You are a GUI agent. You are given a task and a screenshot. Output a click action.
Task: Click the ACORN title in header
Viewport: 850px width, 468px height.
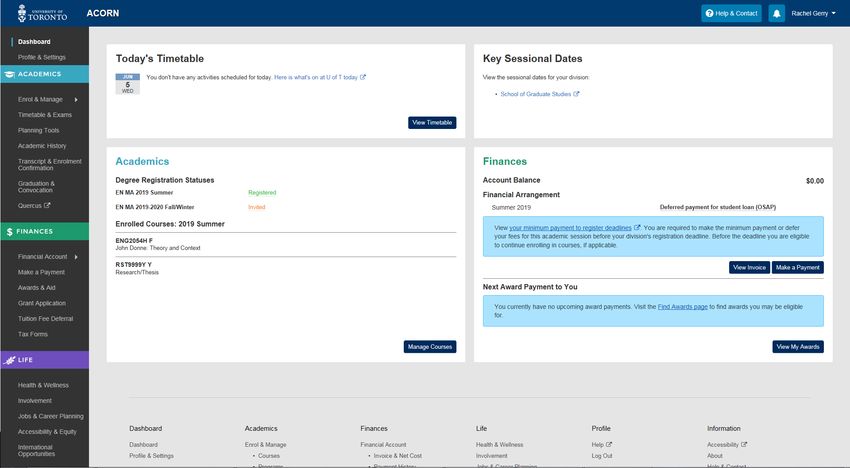click(x=102, y=13)
